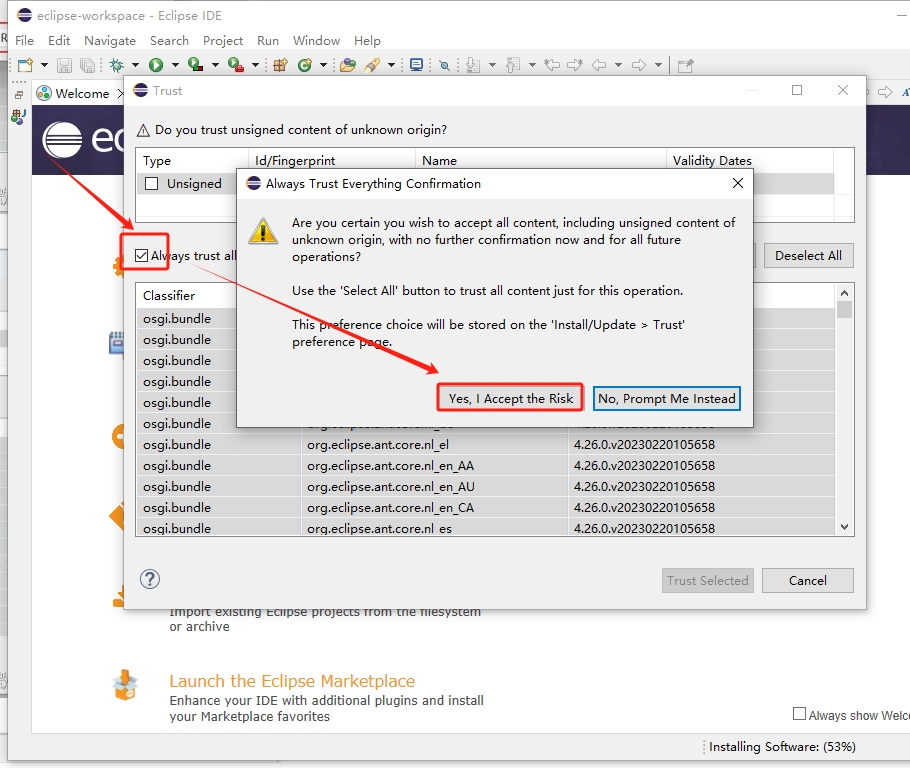Click the Restore icon left of Welcome tab
Image resolution: width=910 pixels, height=768 pixels.
(19, 95)
